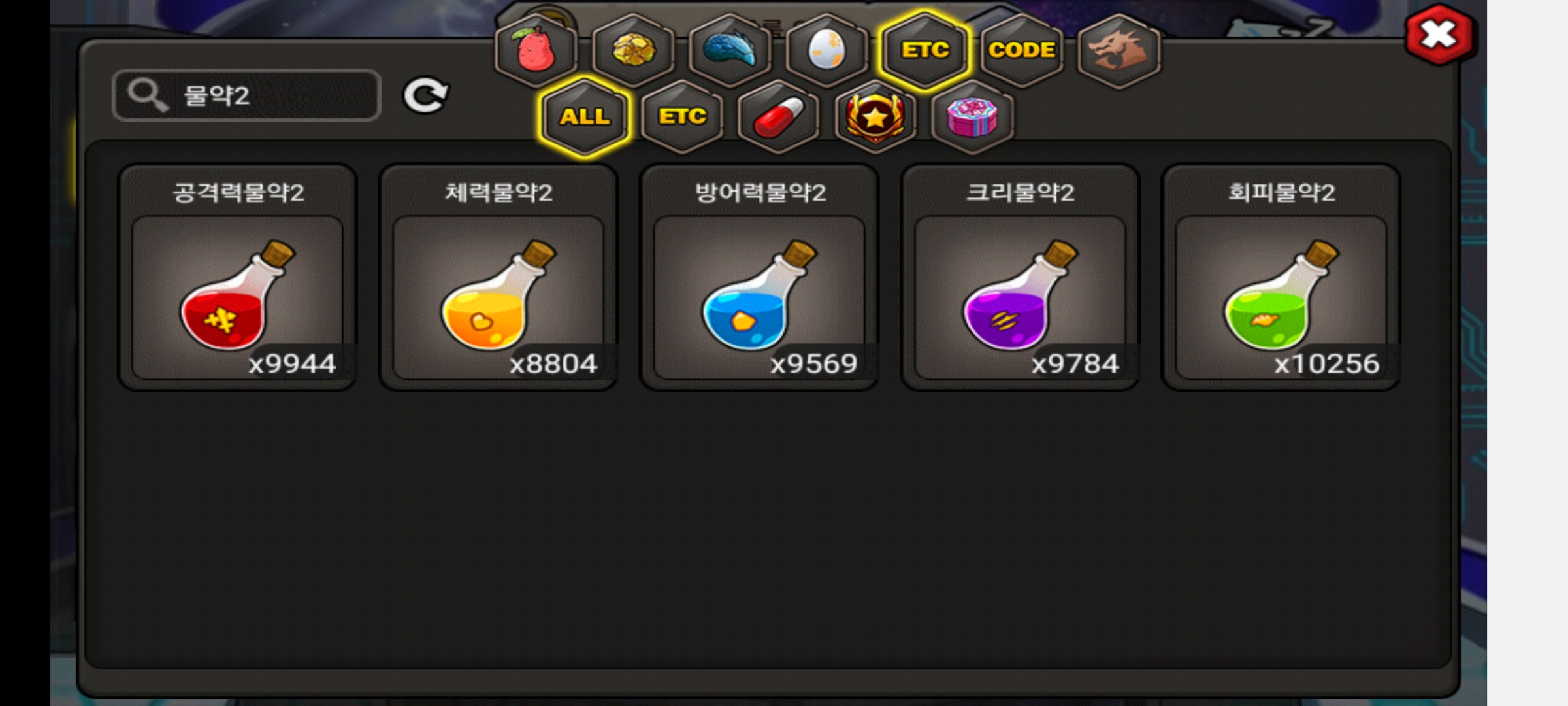Click the search field containing 물약2
Viewport: 1568px width, 706px height.
click(246, 95)
